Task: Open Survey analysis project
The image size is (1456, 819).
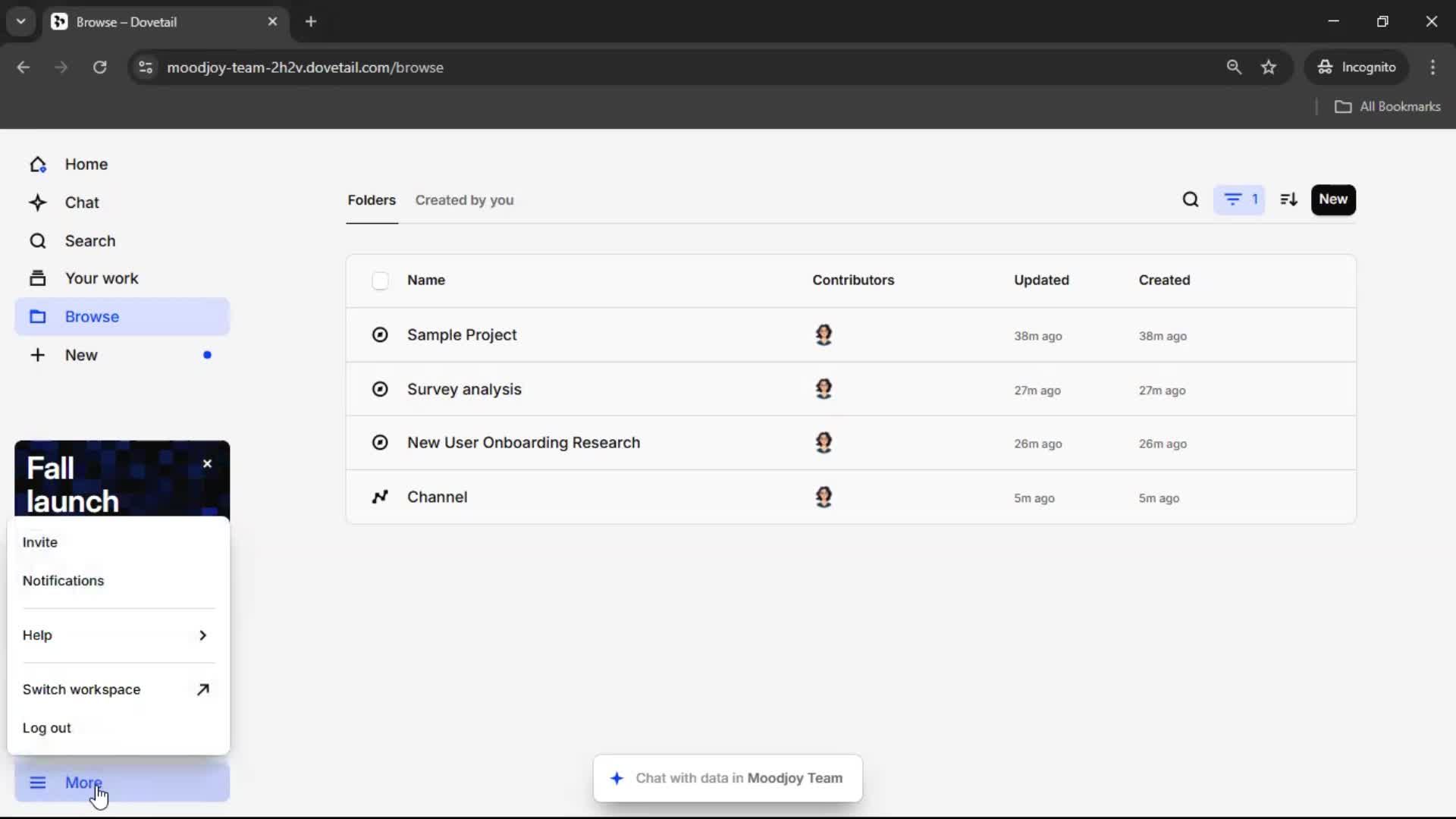Action: coord(464,389)
